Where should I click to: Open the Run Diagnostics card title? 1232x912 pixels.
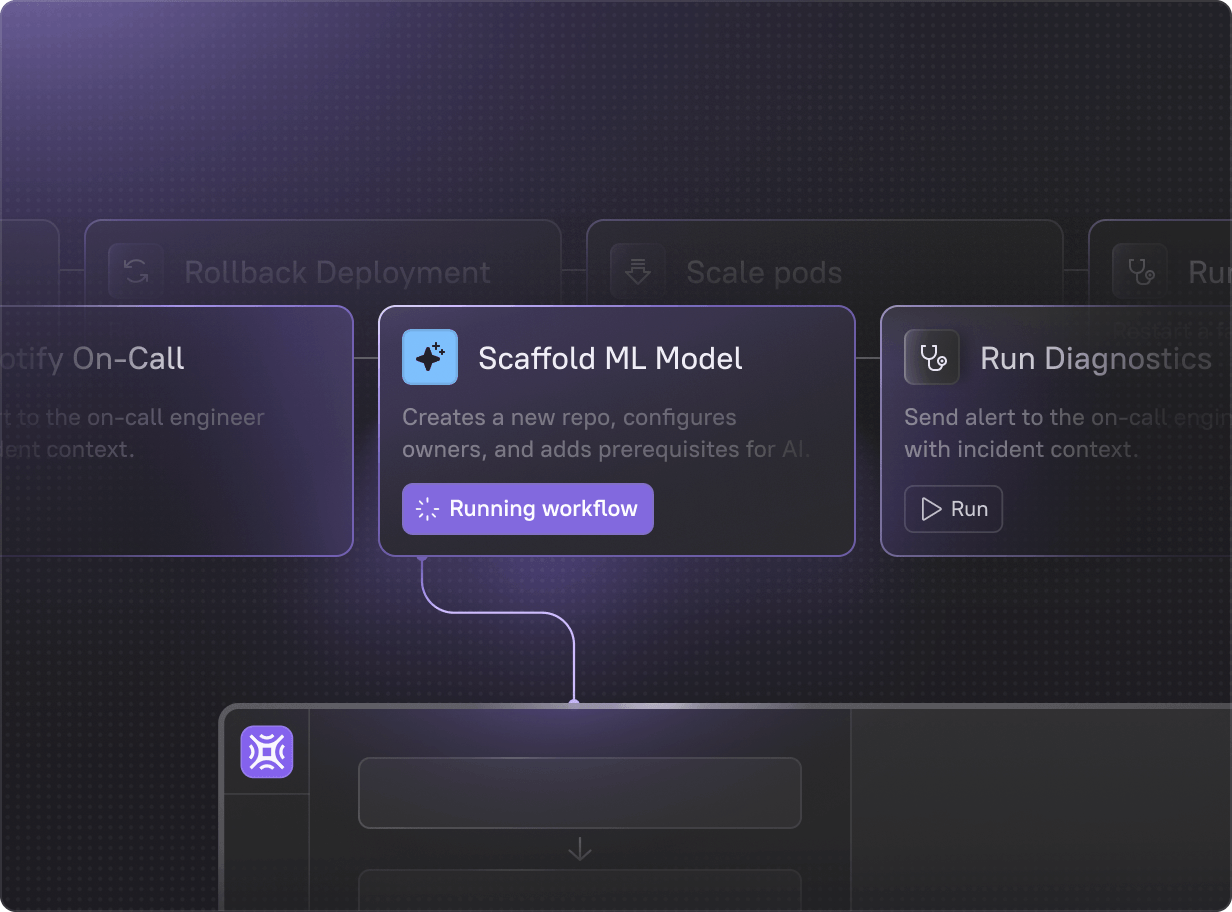(1096, 358)
